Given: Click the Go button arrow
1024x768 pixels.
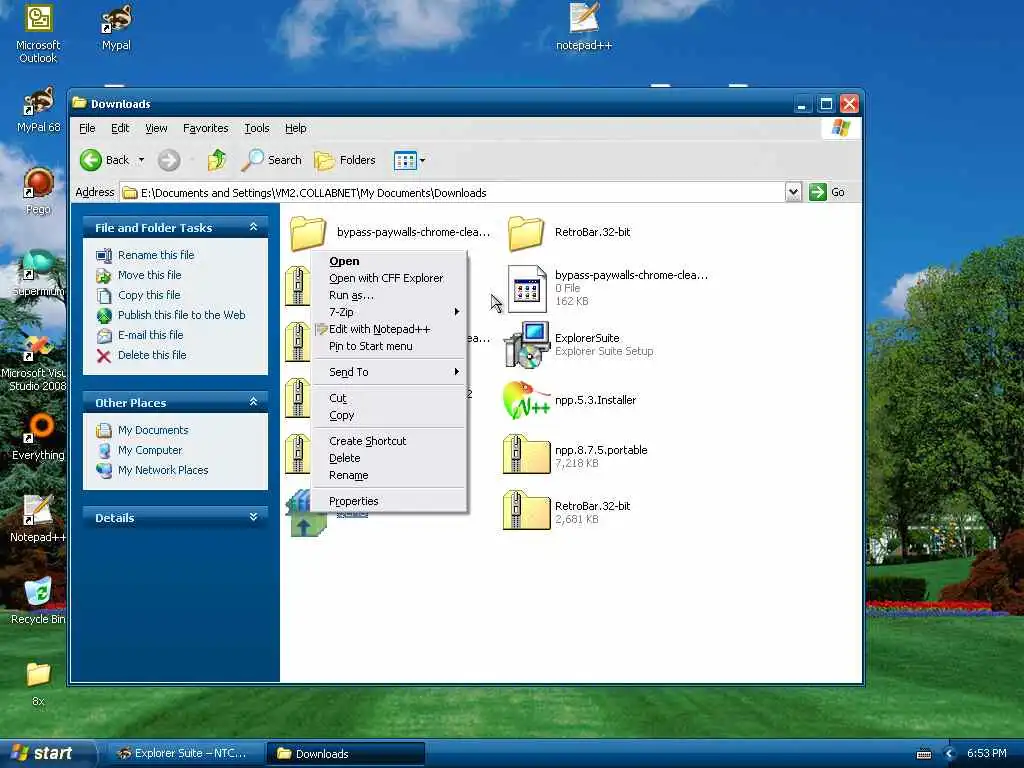Looking at the screenshot, I should coord(818,192).
